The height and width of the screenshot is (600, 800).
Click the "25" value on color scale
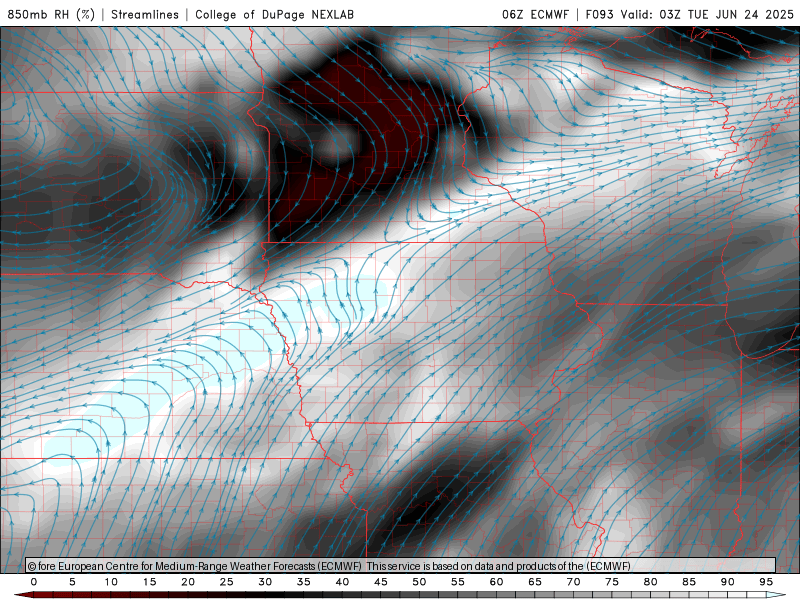(x=227, y=582)
